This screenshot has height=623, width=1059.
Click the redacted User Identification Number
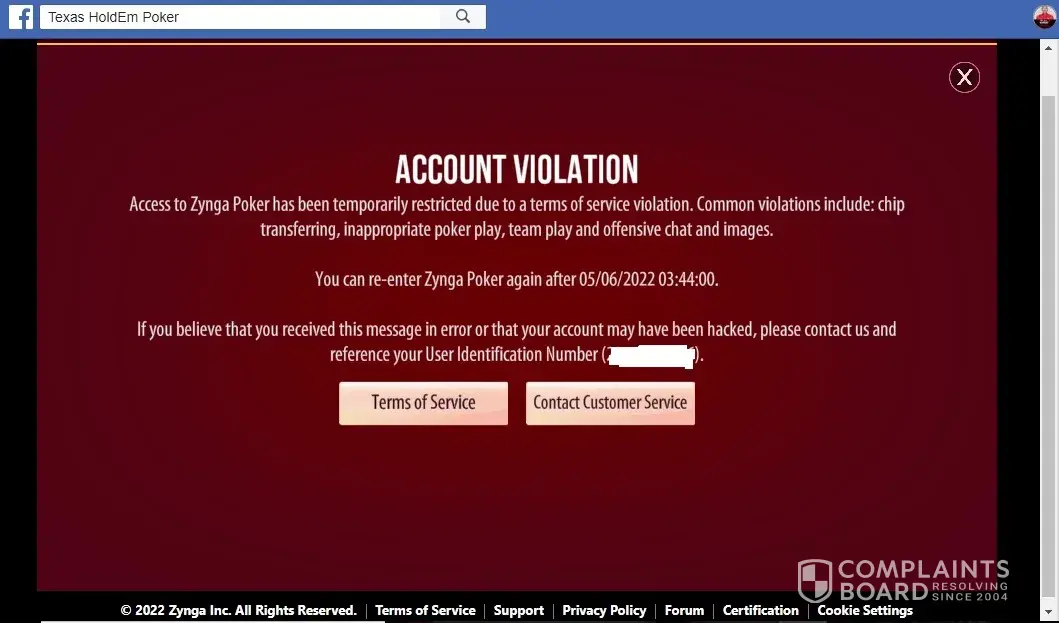tap(650, 355)
